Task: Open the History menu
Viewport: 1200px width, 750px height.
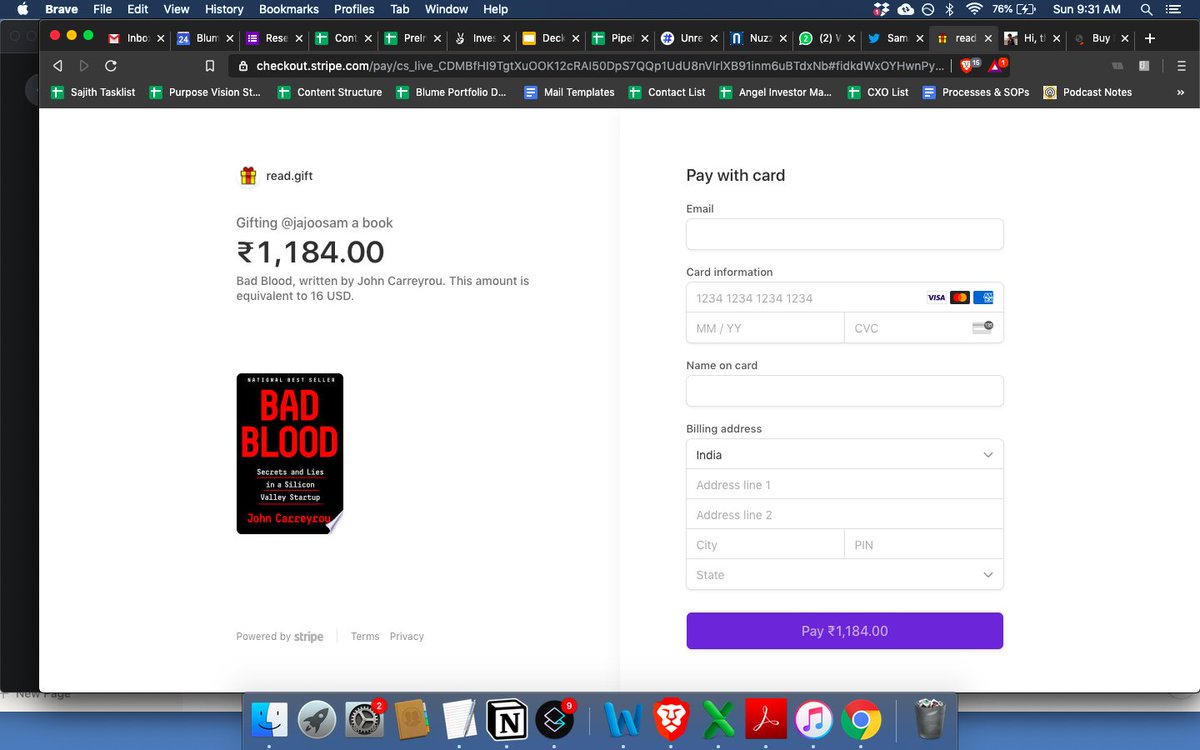Action: (x=224, y=9)
